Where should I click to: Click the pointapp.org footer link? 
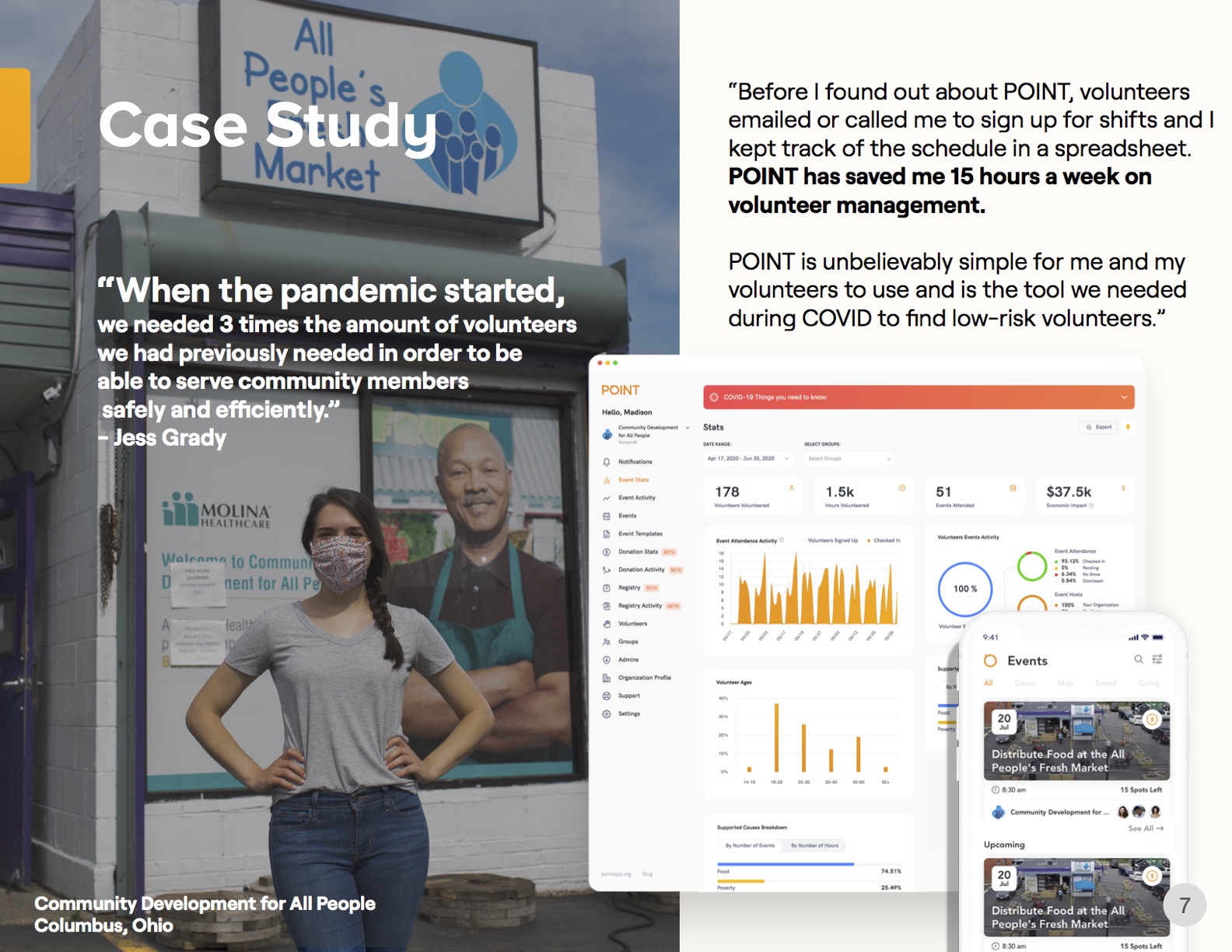click(616, 874)
